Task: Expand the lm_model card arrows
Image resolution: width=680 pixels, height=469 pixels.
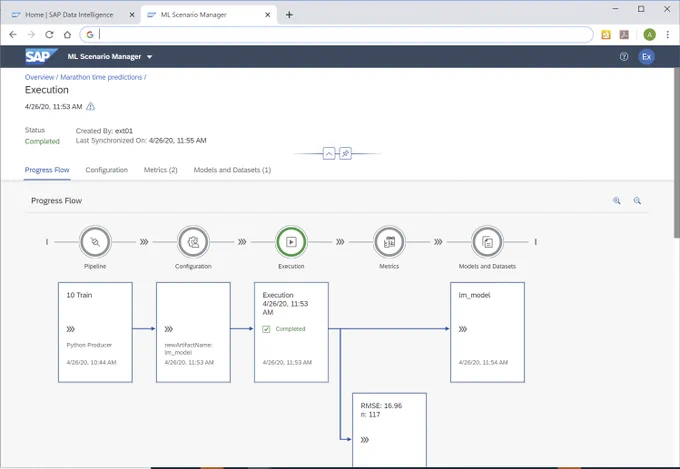Action: (x=463, y=329)
